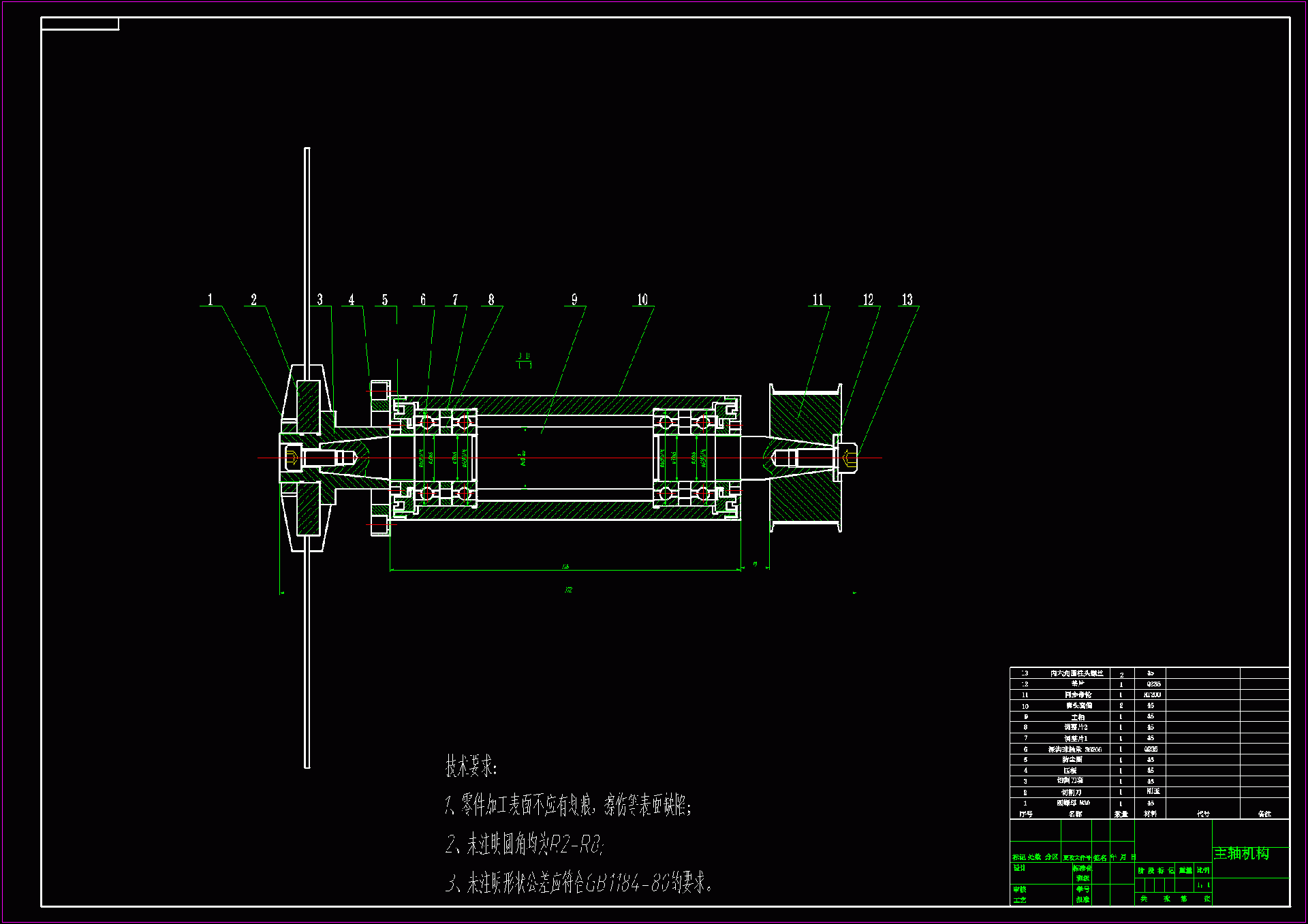This screenshot has width=1308, height=924.
Task: Click the HT200 material cell
Action: pyautogui.click(x=1152, y=695)
